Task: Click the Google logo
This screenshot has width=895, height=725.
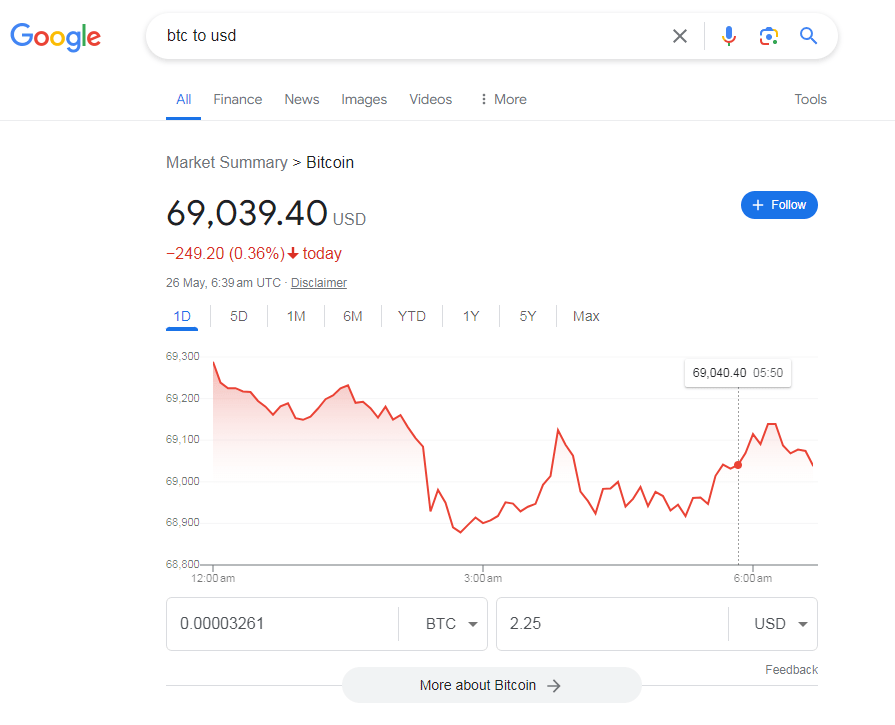Action: (x=56, y=37)
